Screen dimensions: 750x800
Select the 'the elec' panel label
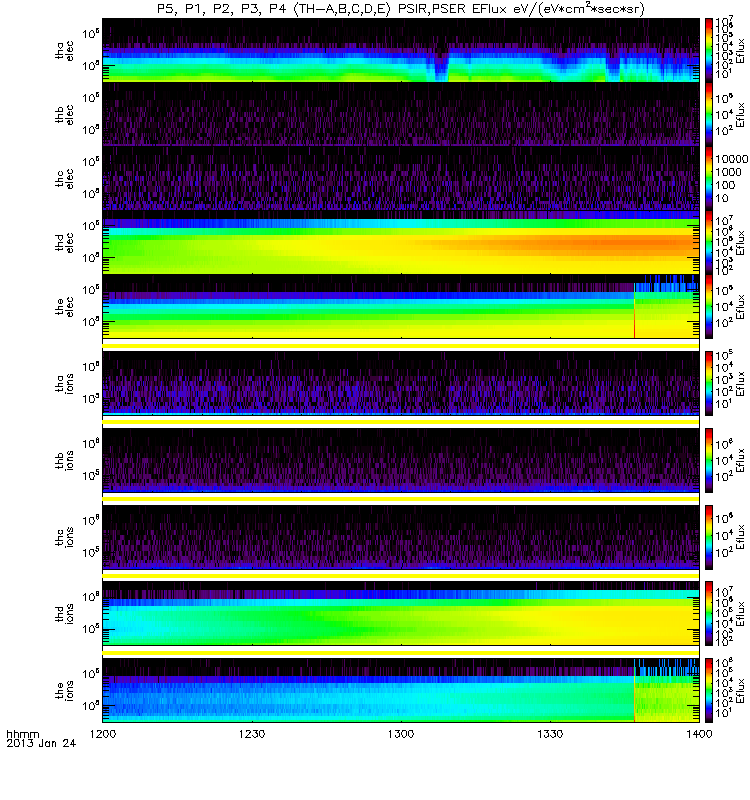(x=64, y=307)
